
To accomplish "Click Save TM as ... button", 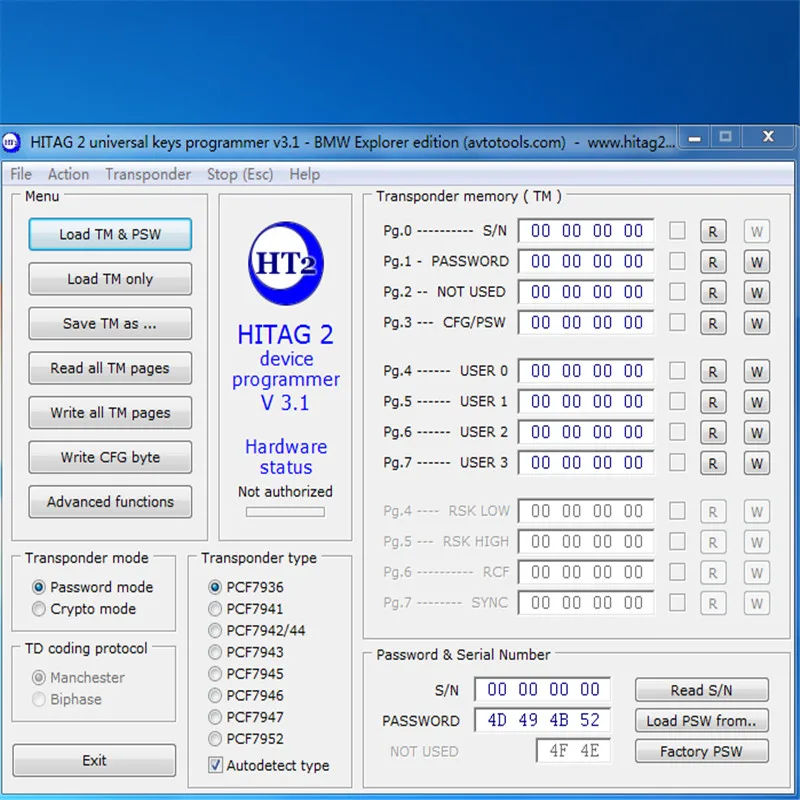I will click(x=110, y=323).
